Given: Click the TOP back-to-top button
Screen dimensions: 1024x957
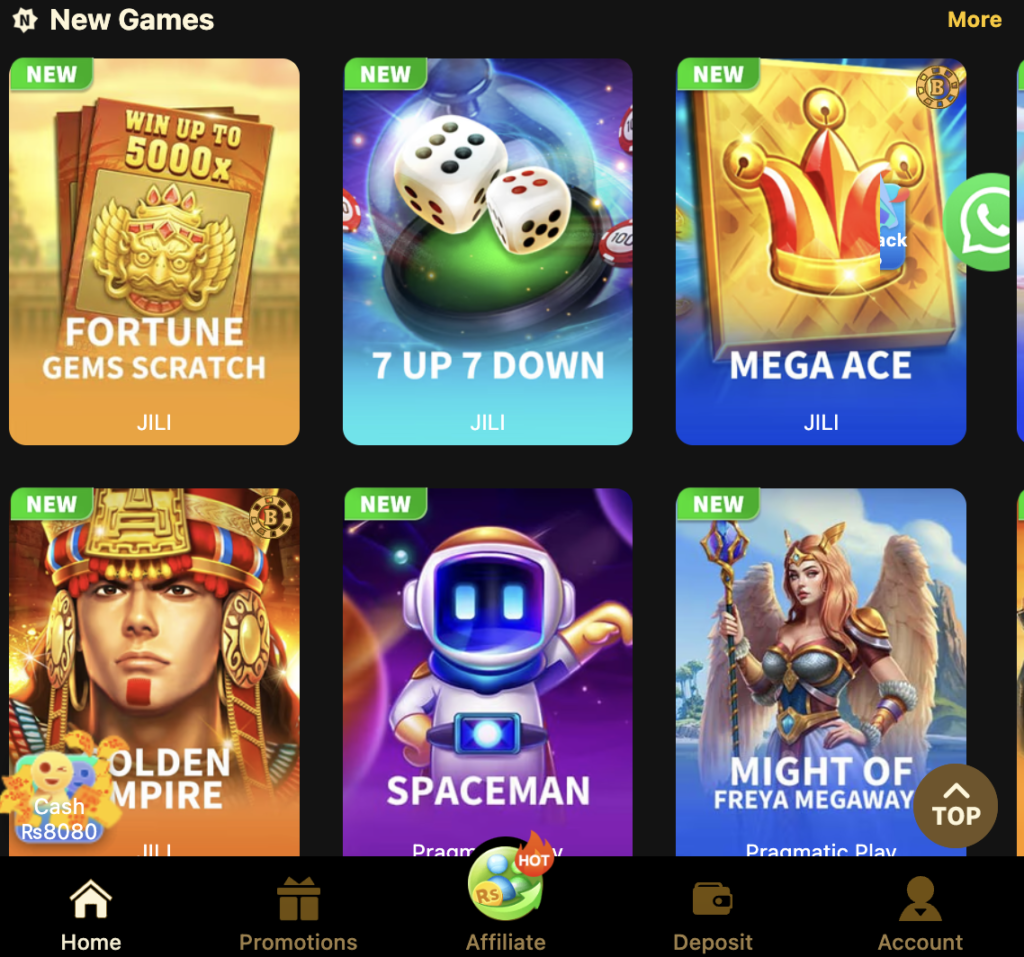Looking at the screenshot, I should pyautogui.click(x=955, y=806).
